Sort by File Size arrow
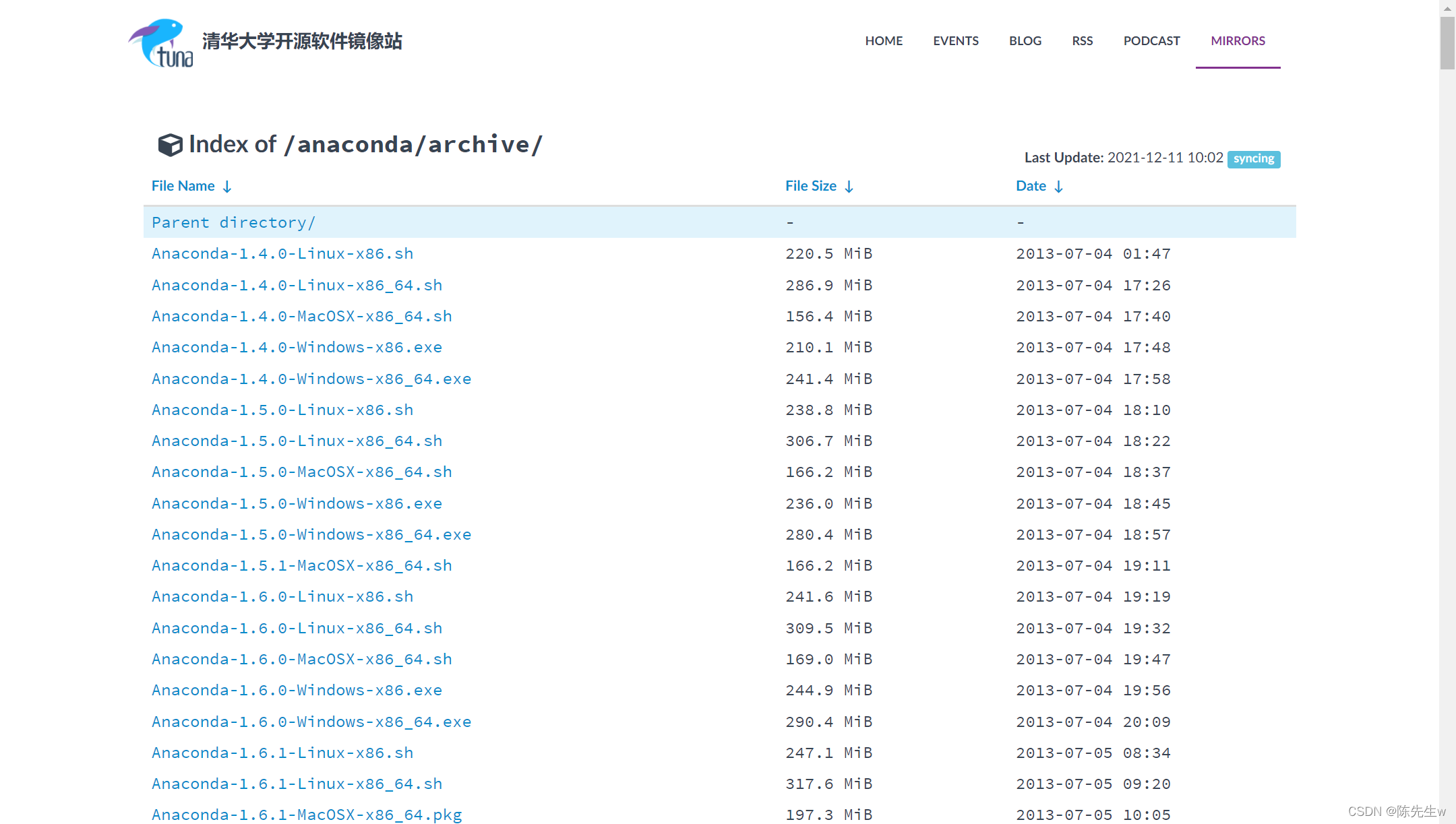Screen dimensions: 1456x824 pos(849,187)
